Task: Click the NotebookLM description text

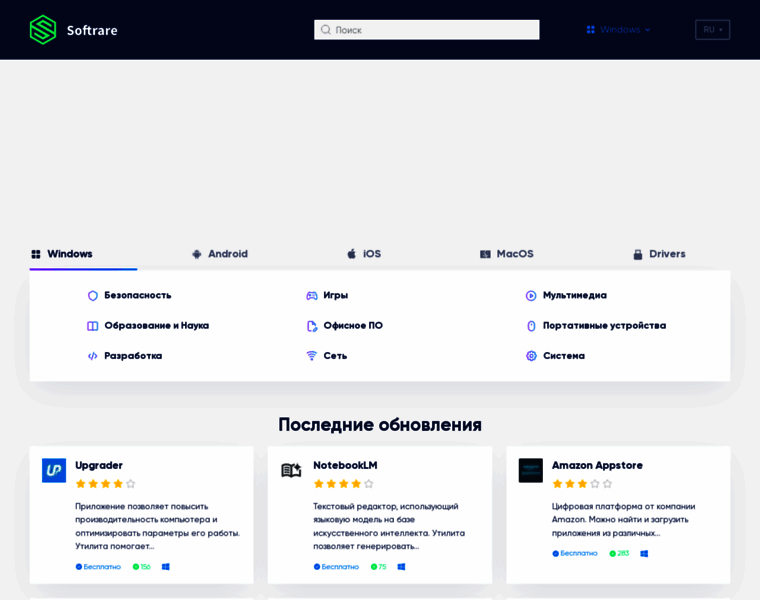Action: (389, 526)
